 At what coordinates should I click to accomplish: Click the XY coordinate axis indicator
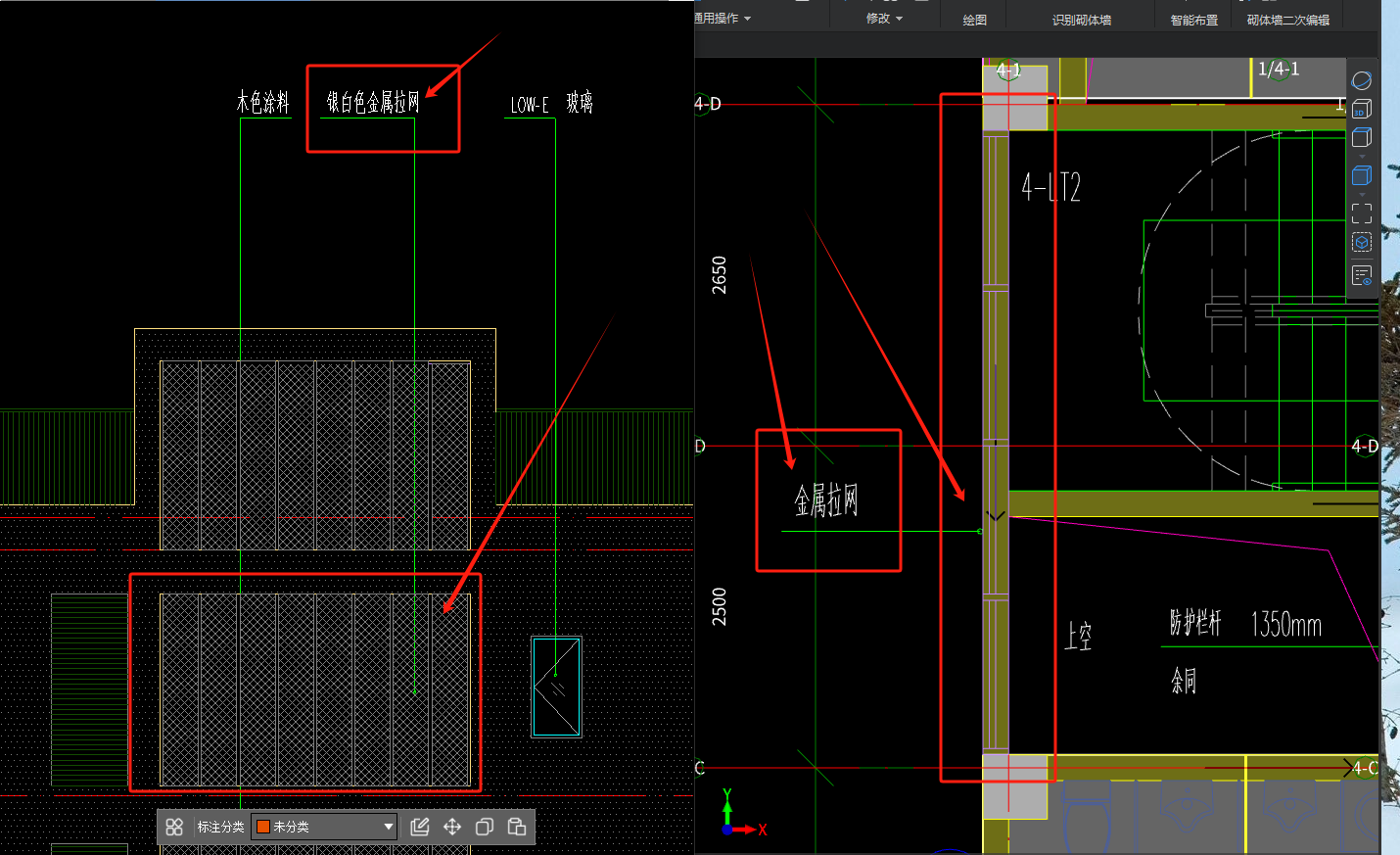pyautogui.click(x=742, y=814)
